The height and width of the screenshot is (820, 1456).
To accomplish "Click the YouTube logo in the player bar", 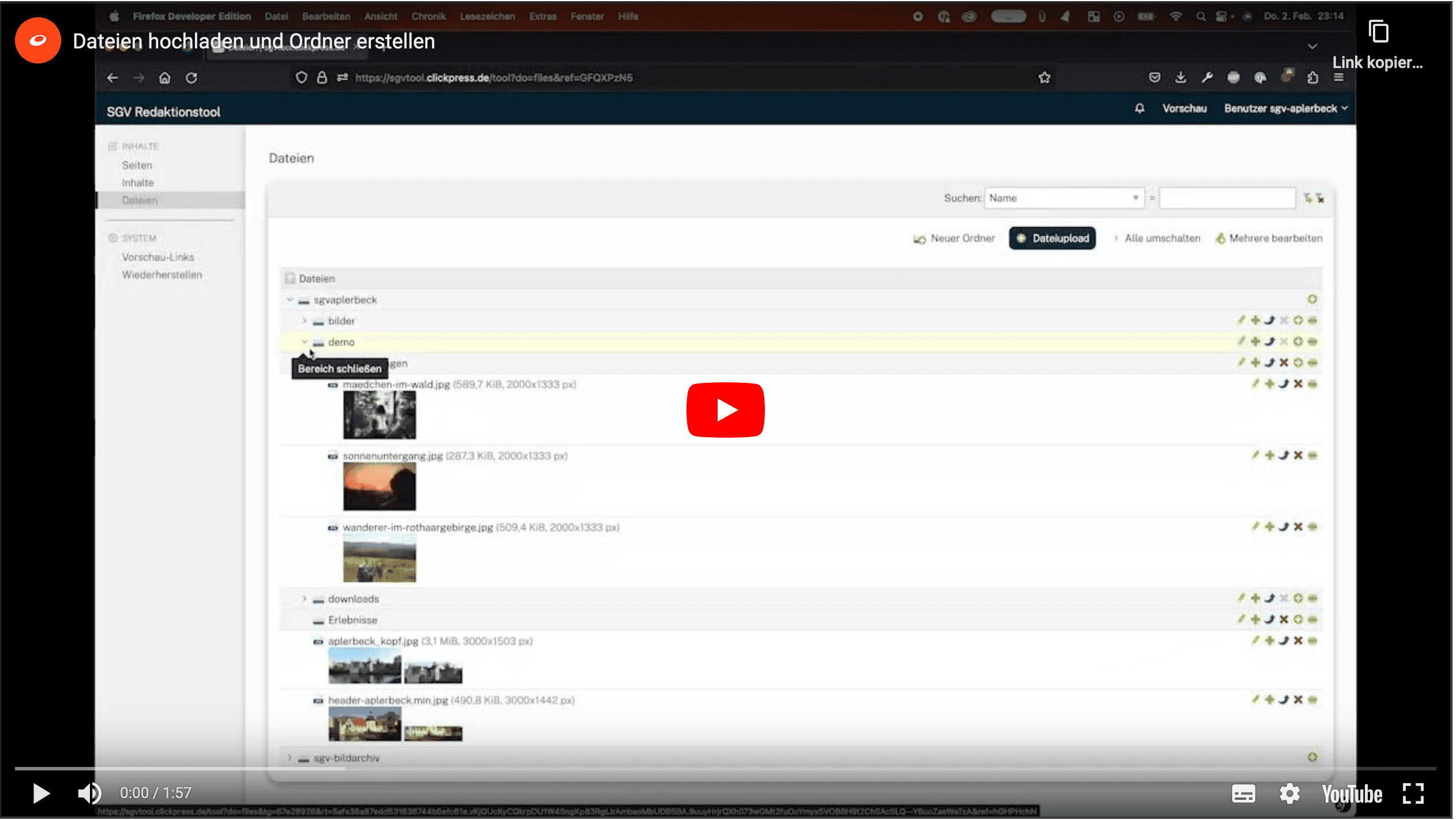I will coord(1352,794).
